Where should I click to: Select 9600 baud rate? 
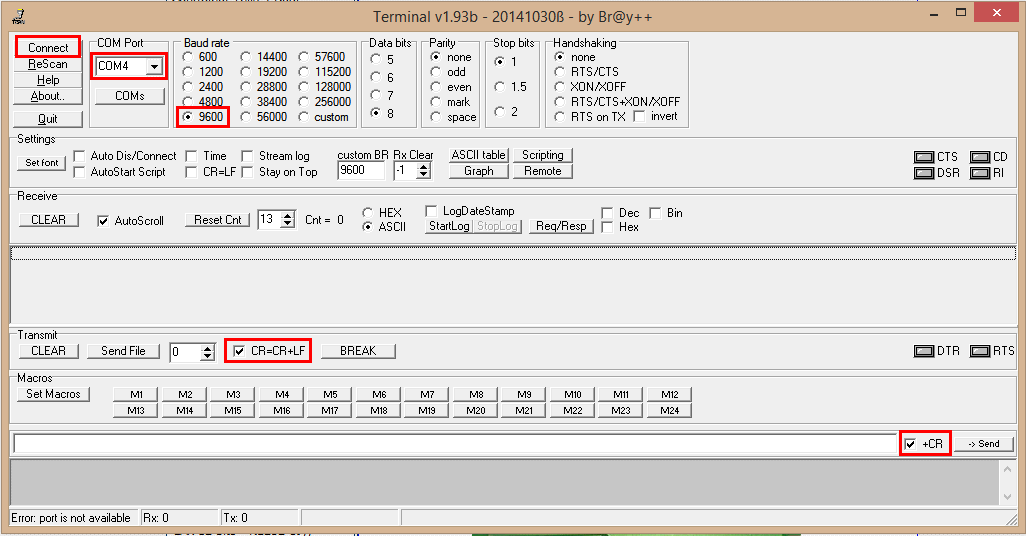[188, 117]
